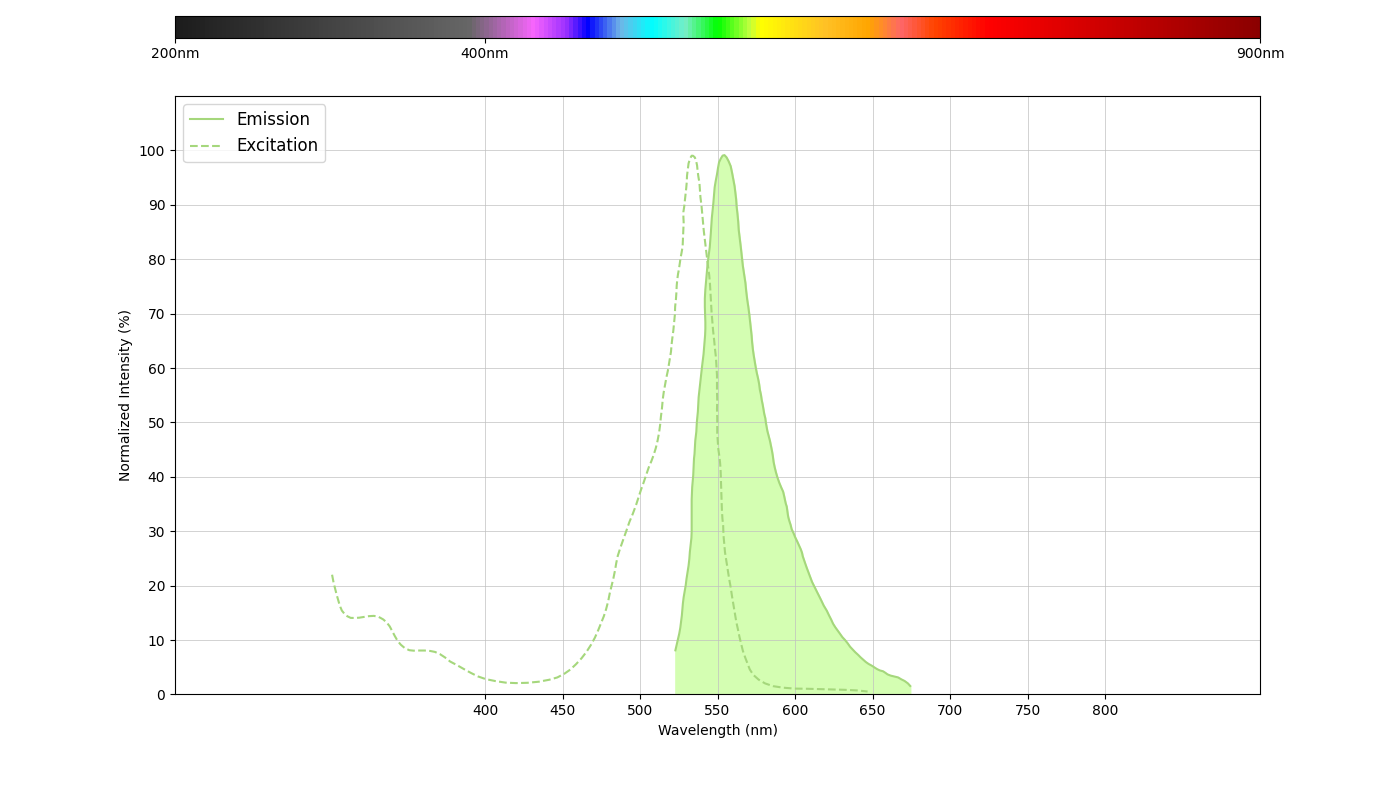Viewport: 1400px width, 800px height.
Task: Click the 700 x-axis tick label
Action: [x=950, y=710]
